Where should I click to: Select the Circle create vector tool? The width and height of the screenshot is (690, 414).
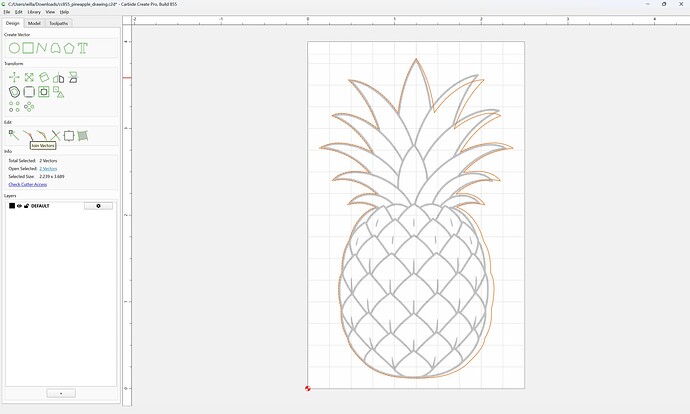(14, 48)
